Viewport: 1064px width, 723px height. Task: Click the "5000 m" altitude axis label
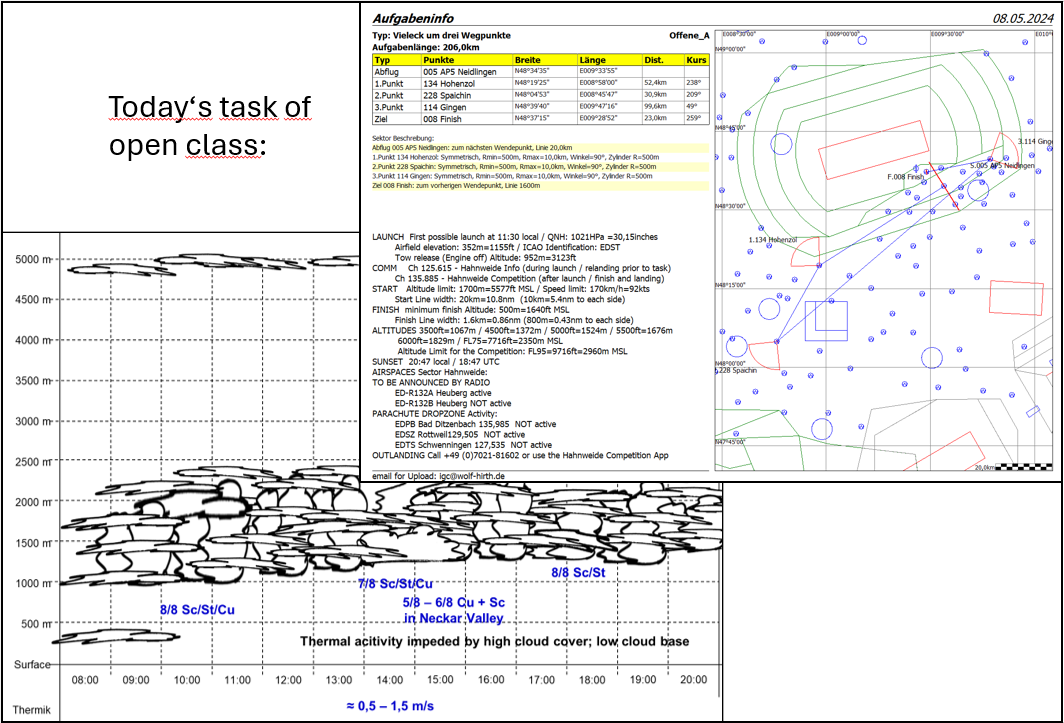(x=35, y=260)
